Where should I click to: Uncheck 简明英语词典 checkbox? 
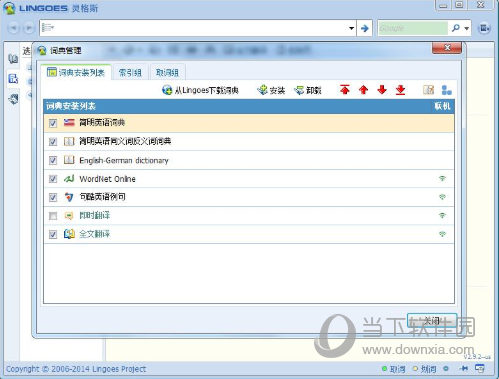[53, 123]
